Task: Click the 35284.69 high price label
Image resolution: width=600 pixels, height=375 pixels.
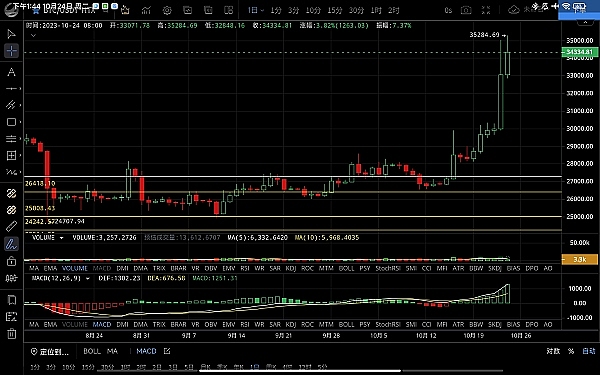Action: (484, 35)
